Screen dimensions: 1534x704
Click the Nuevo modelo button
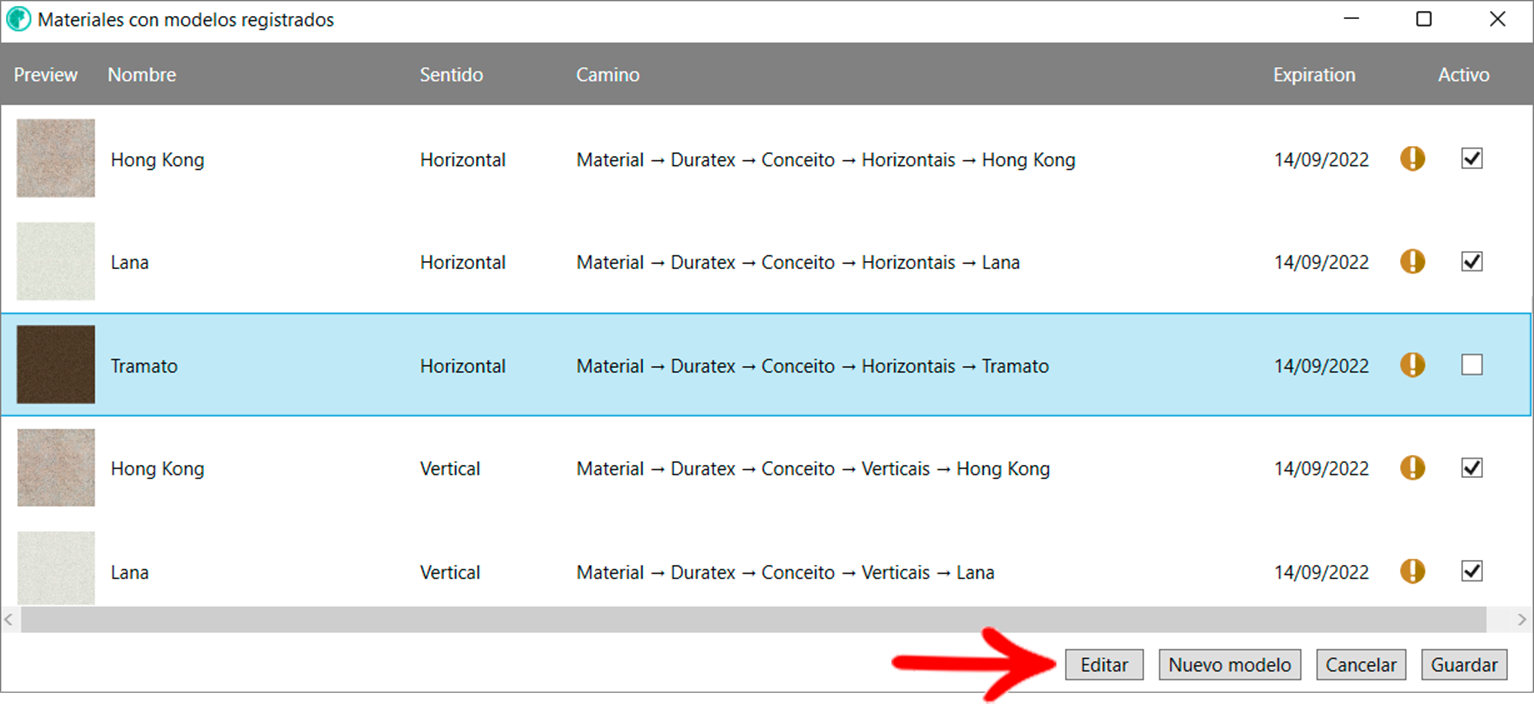1230,665
